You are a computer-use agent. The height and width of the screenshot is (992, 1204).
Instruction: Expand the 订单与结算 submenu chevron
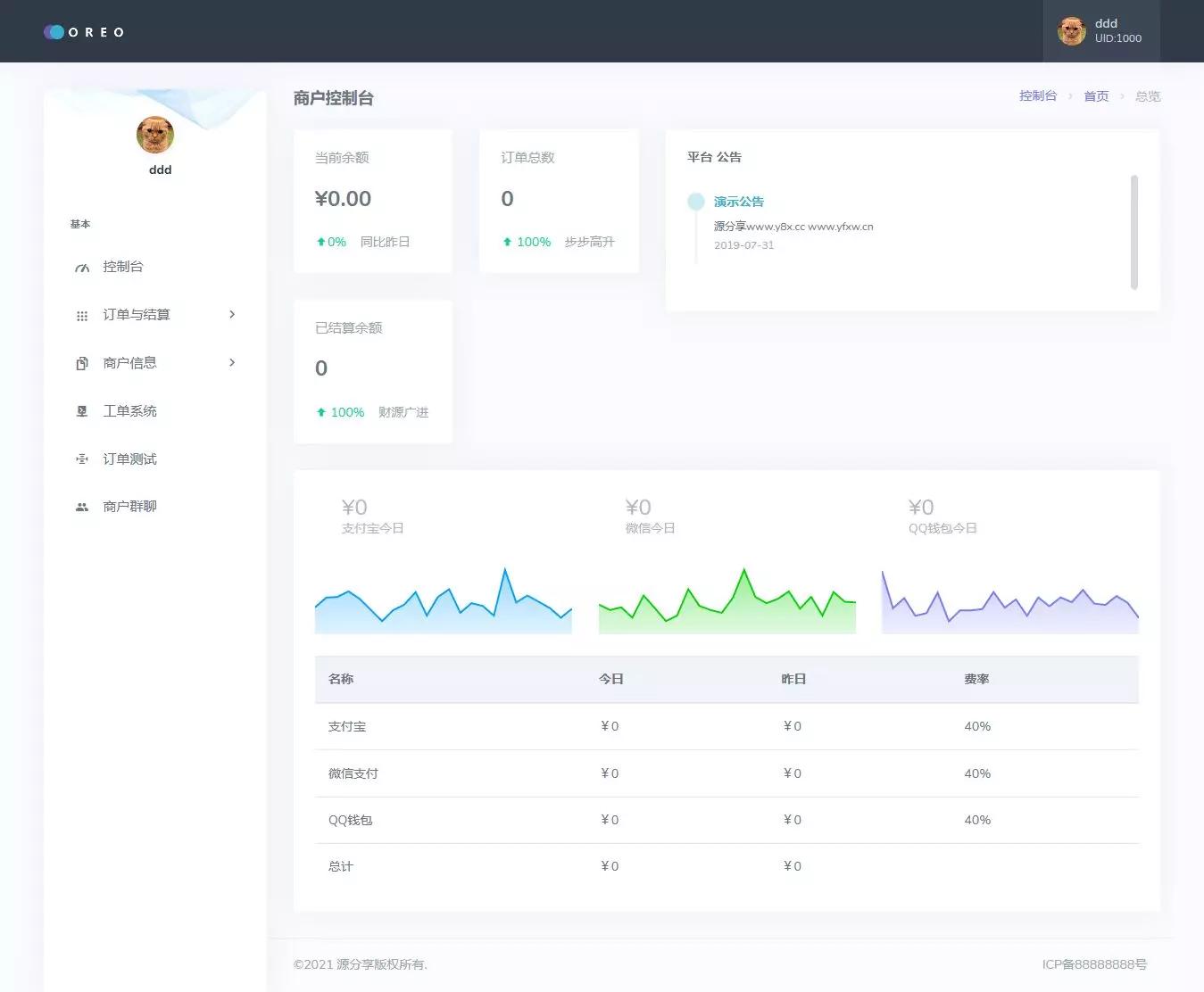[x=232, y=315]
